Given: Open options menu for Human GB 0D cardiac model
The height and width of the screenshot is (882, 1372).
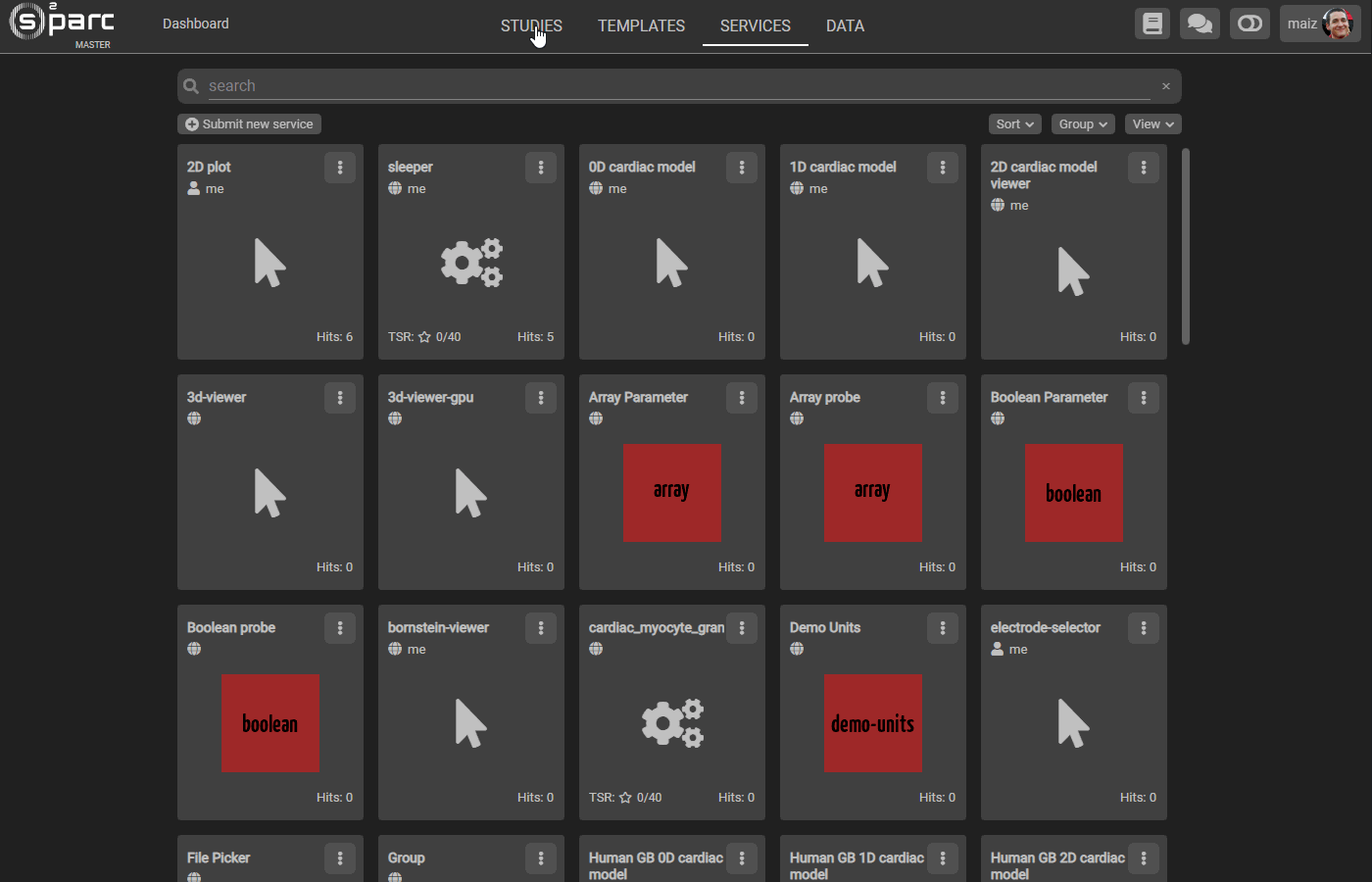Looking at the screenshot, I should 742,858.
